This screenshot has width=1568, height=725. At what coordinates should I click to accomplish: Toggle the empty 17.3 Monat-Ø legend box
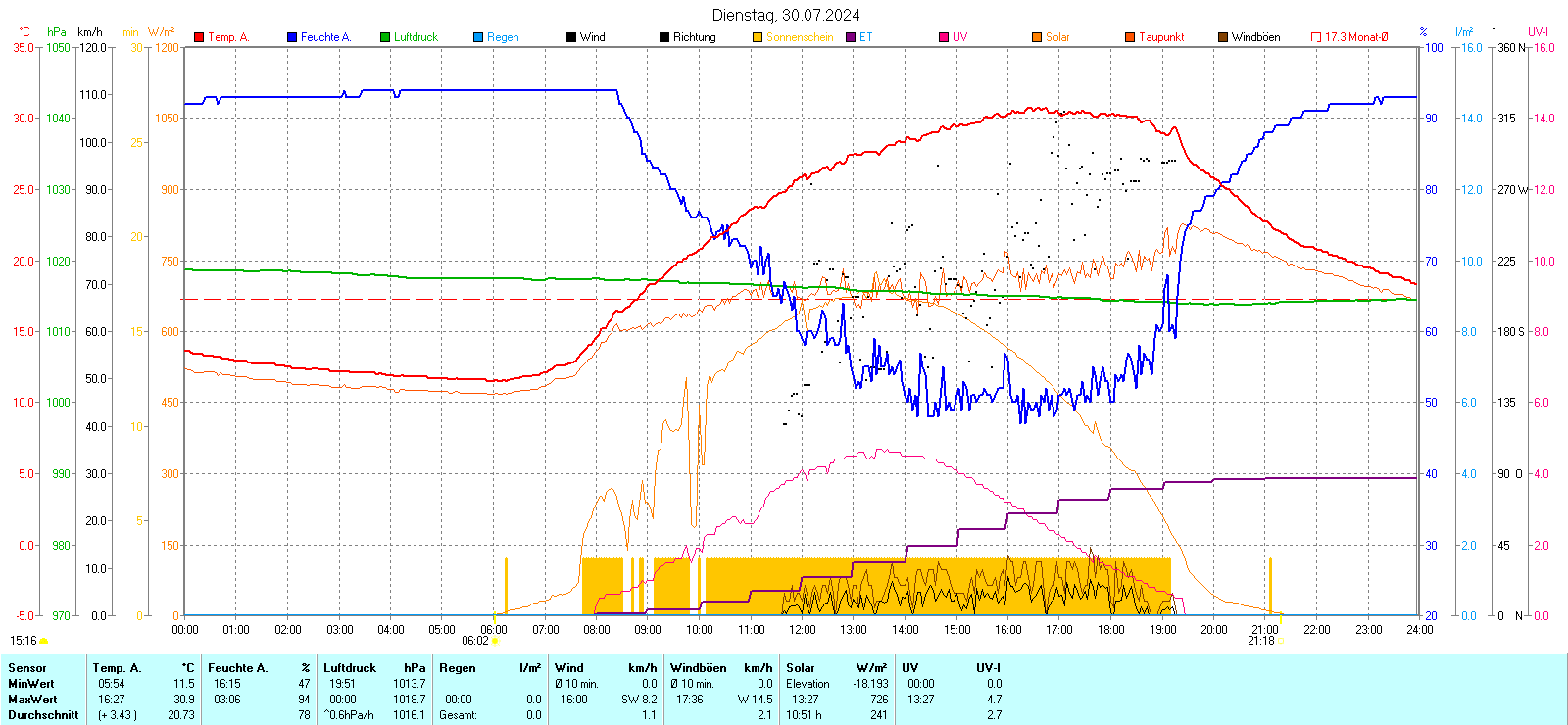click(1316, 37)
